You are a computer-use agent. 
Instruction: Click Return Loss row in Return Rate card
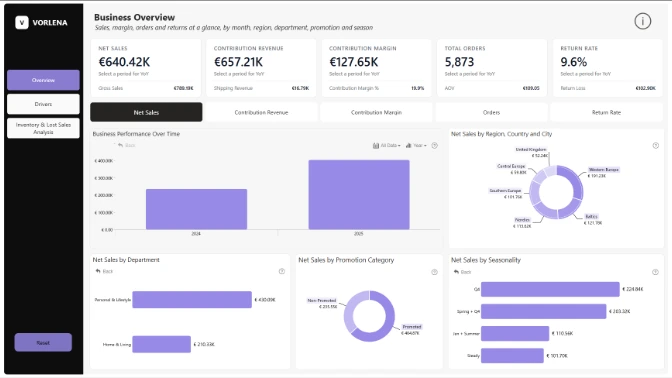[x=608, y=88]
